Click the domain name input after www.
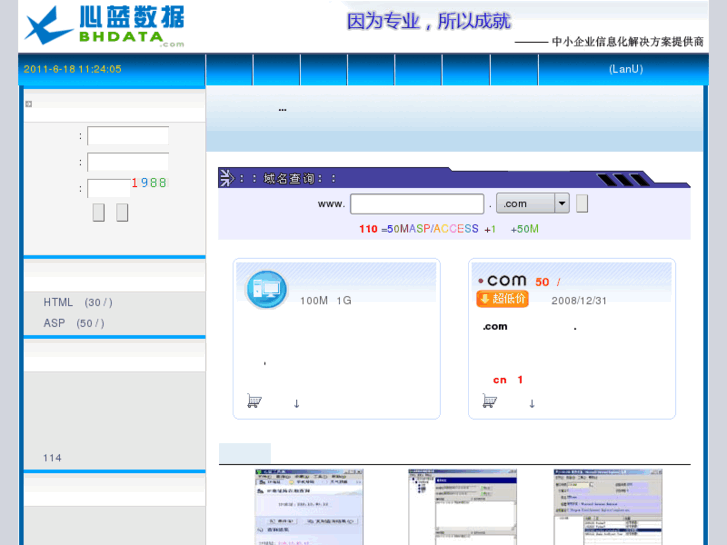Screen dimensions: 727x545 [417, 204]
